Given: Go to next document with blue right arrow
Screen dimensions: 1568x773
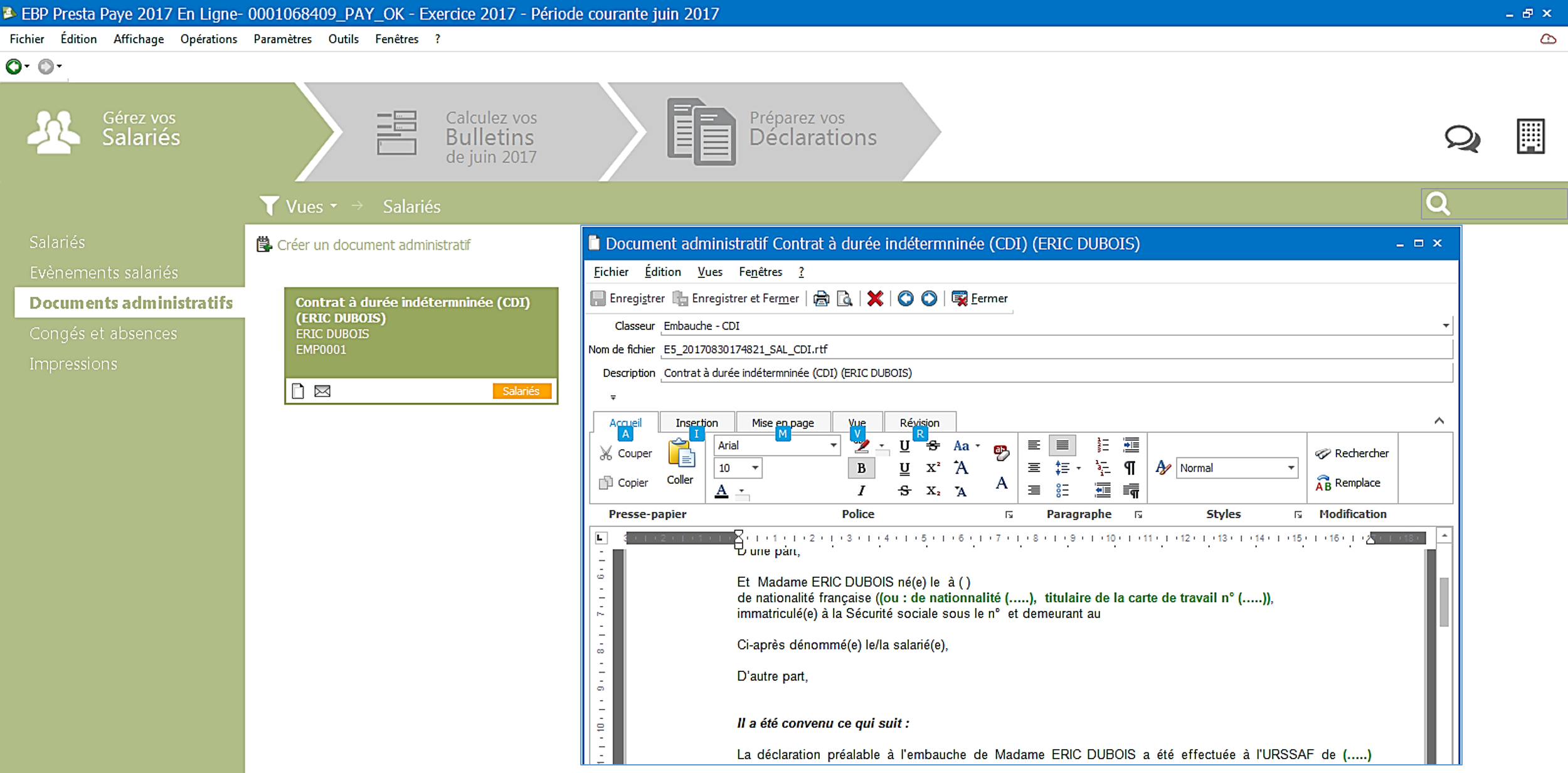Looking at the screenshot, I should click(x=929, y=299).
